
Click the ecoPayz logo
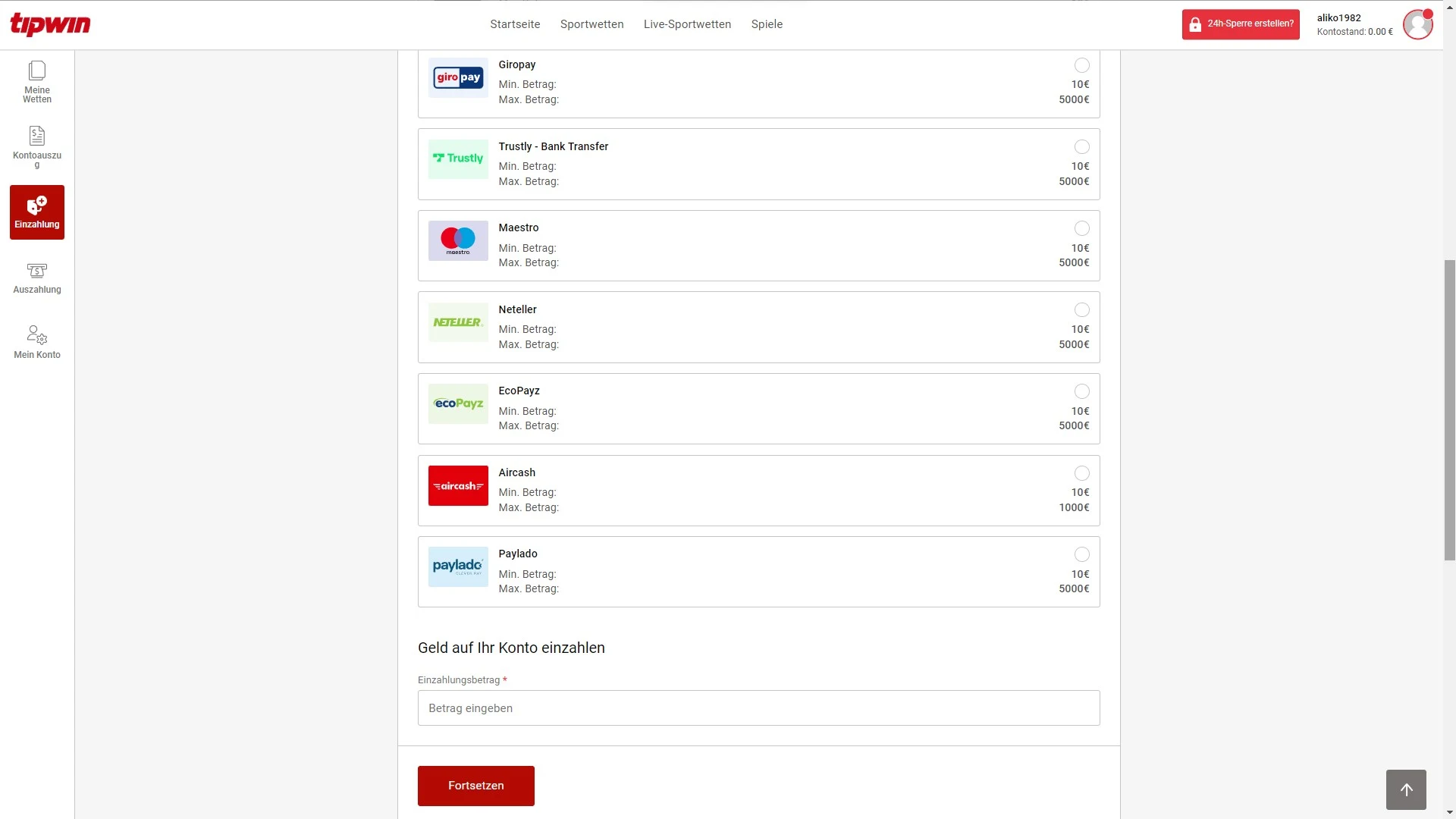coord(458,403)
